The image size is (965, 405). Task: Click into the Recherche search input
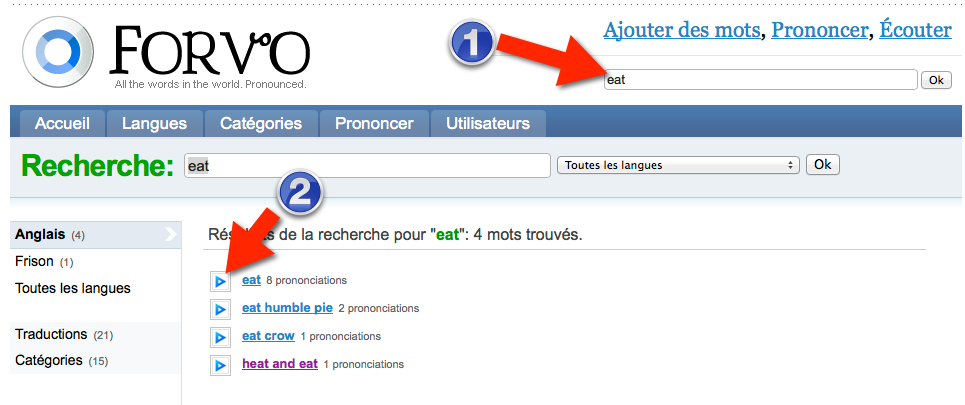367,166
